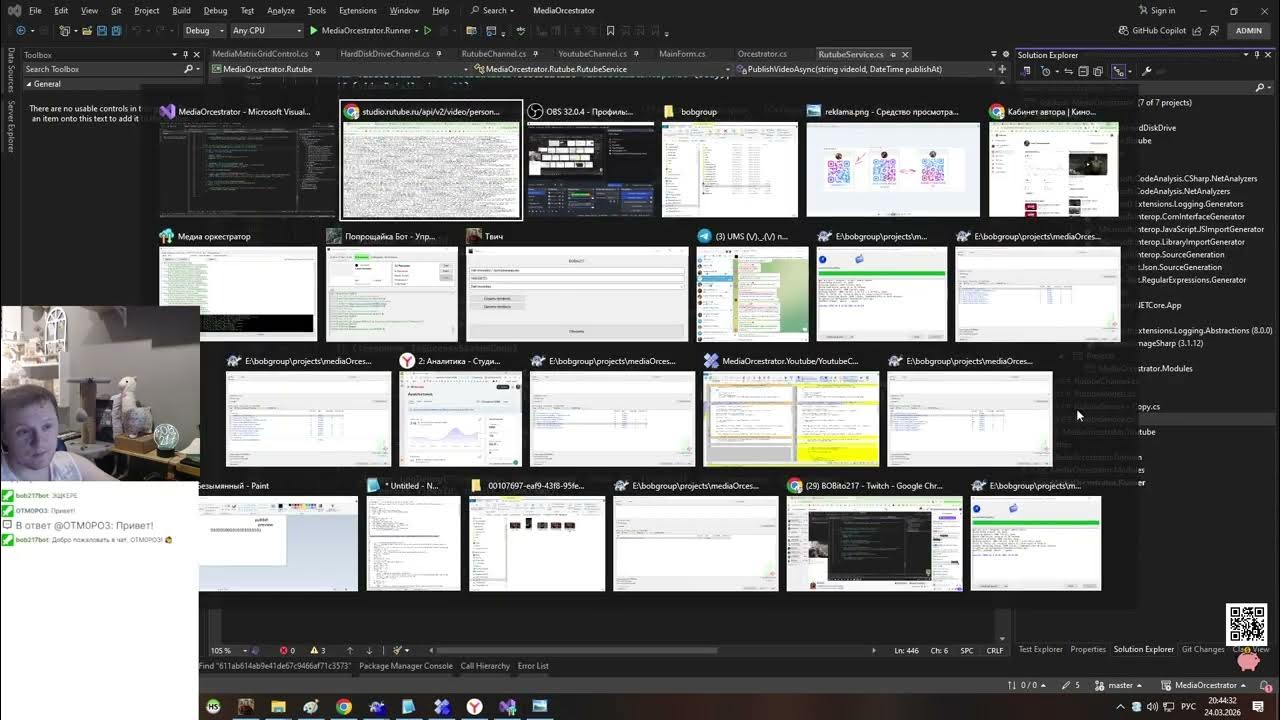Click the bookmark toolbar icon
Viewport: 1280px width, 720px height.
(610, 31)
